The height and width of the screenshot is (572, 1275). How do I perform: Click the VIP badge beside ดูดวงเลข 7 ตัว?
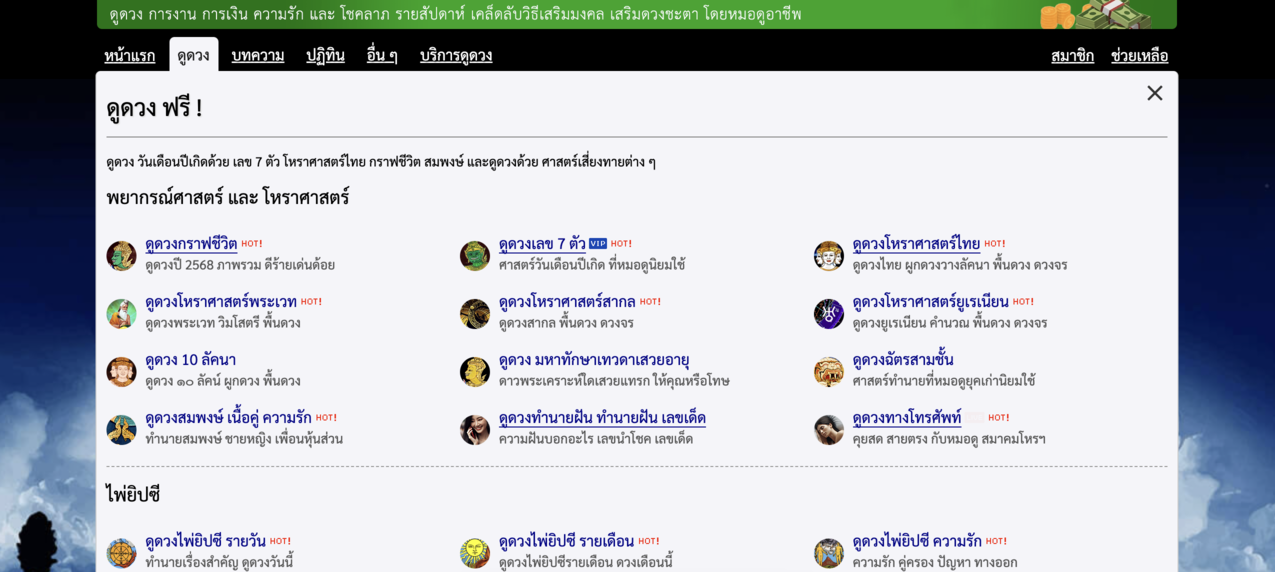[x=598, y=243]
